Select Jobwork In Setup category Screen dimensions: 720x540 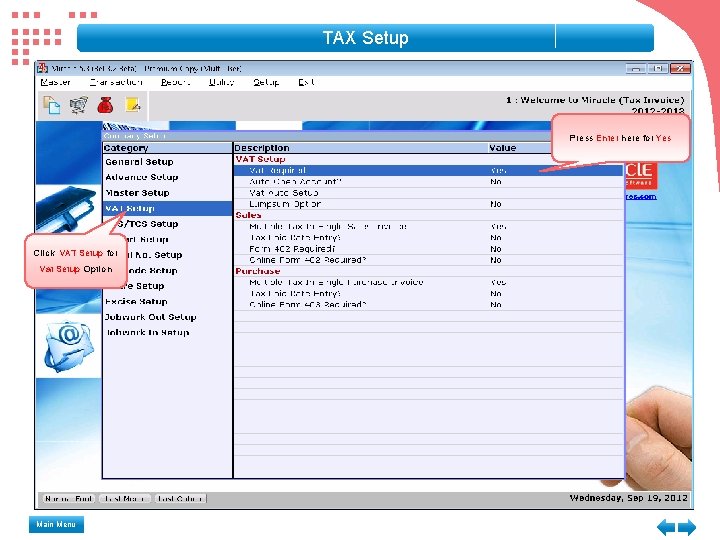pyautogui.click(x=168, y=333)
